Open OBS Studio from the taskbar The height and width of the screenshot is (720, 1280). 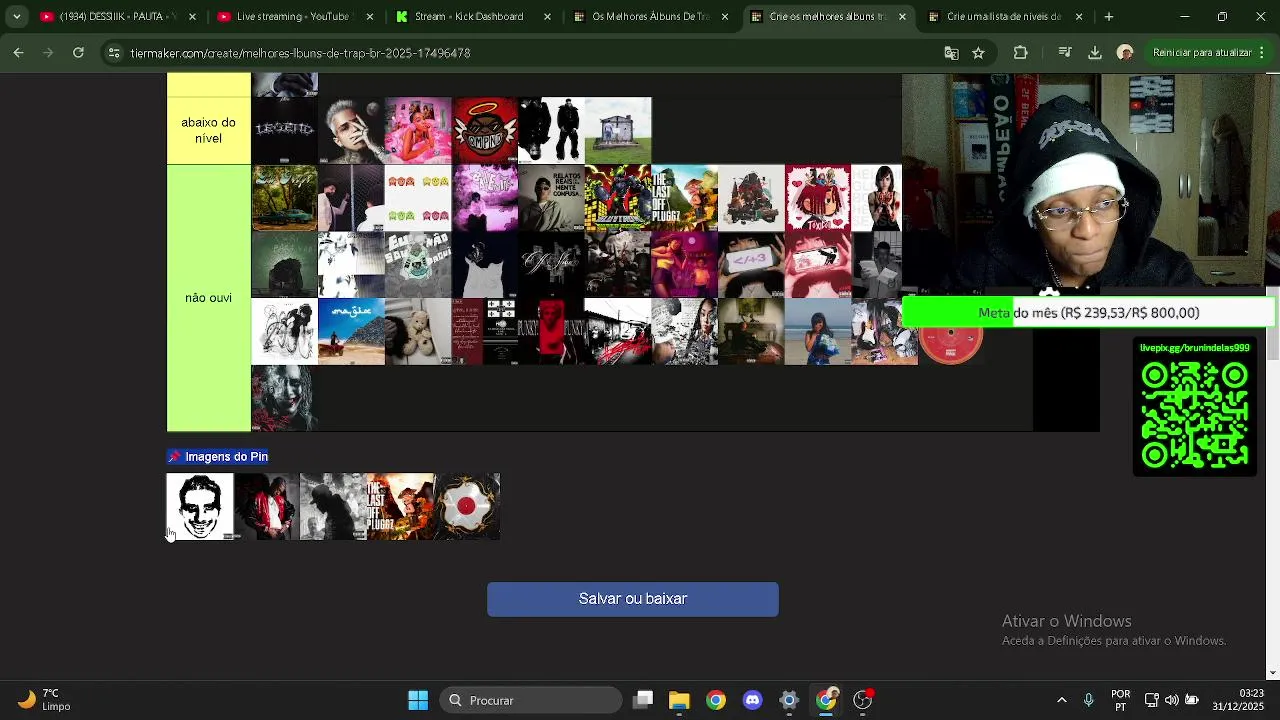[x=863, y=700]
